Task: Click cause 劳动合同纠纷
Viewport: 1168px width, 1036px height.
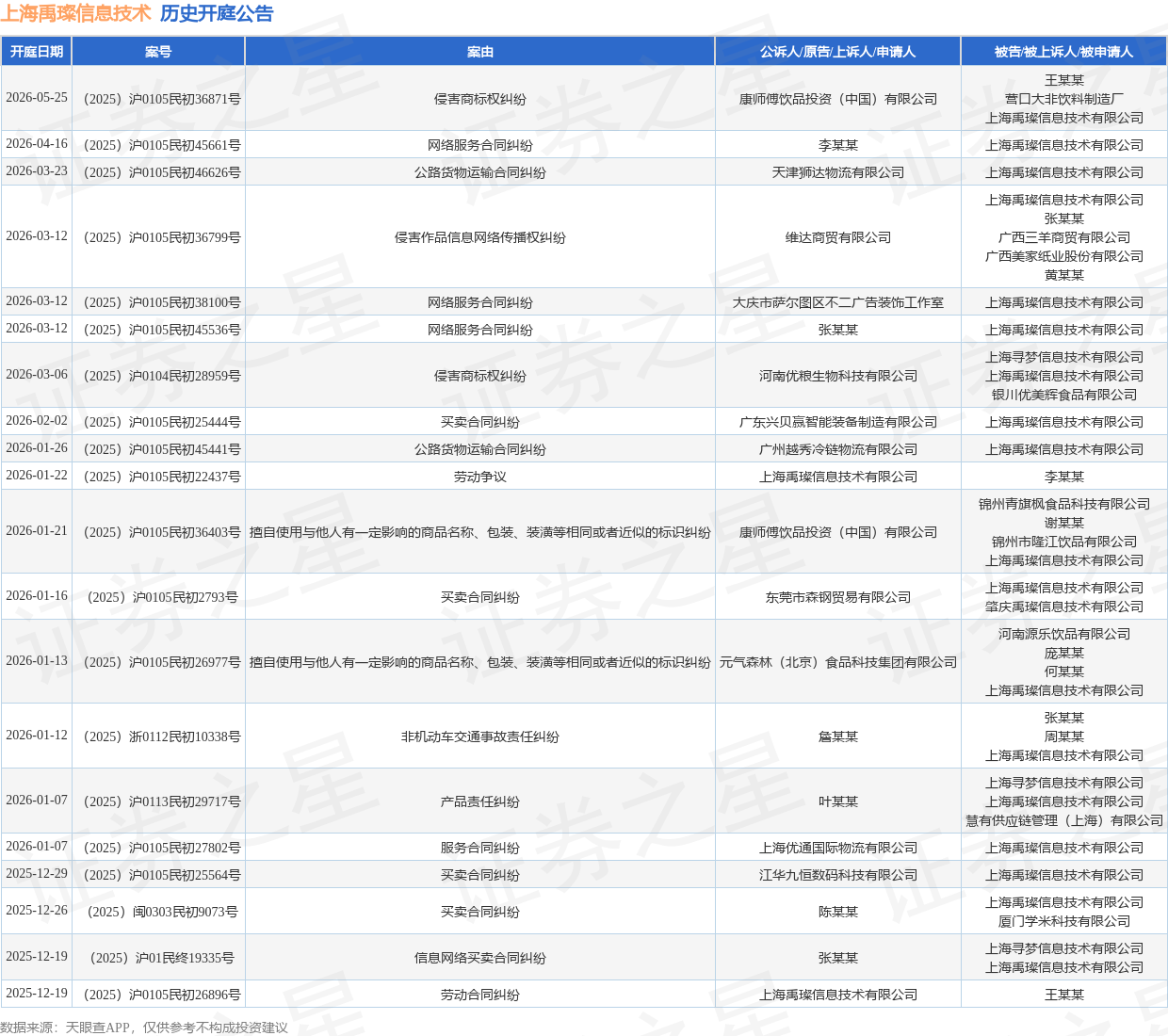Action: pyautogui.click(x=480, y=995)
